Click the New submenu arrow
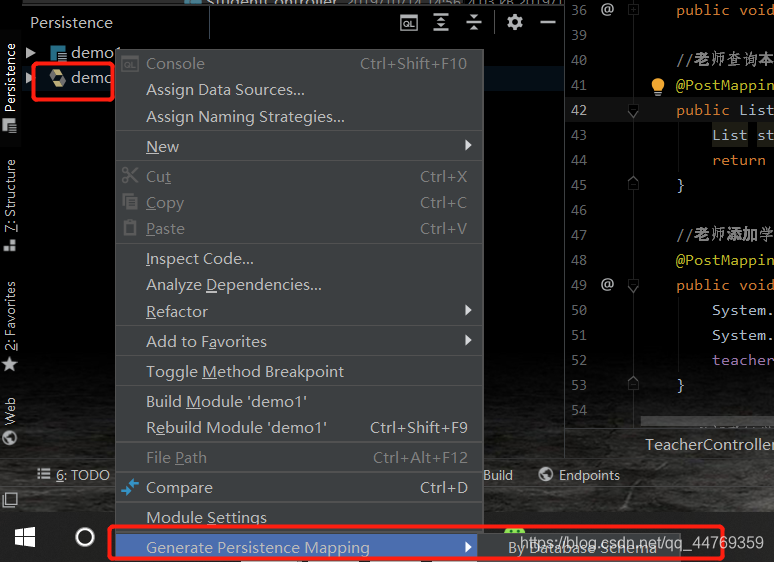 468,145
